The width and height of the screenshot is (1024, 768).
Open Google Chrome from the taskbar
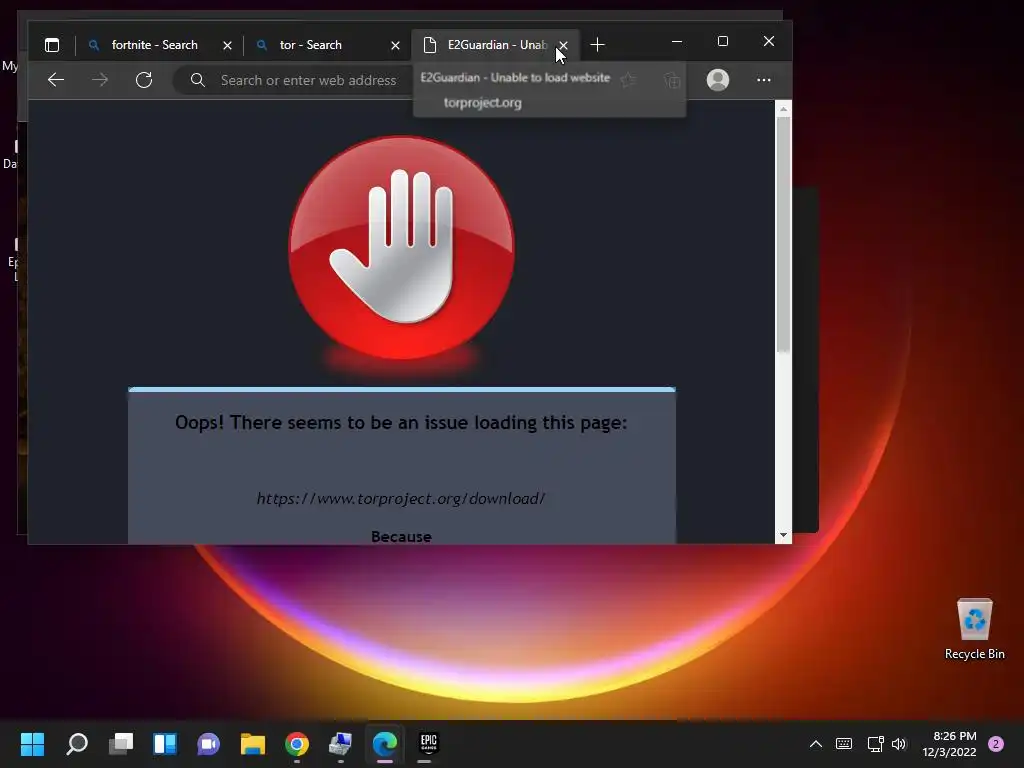pos(296,743)
